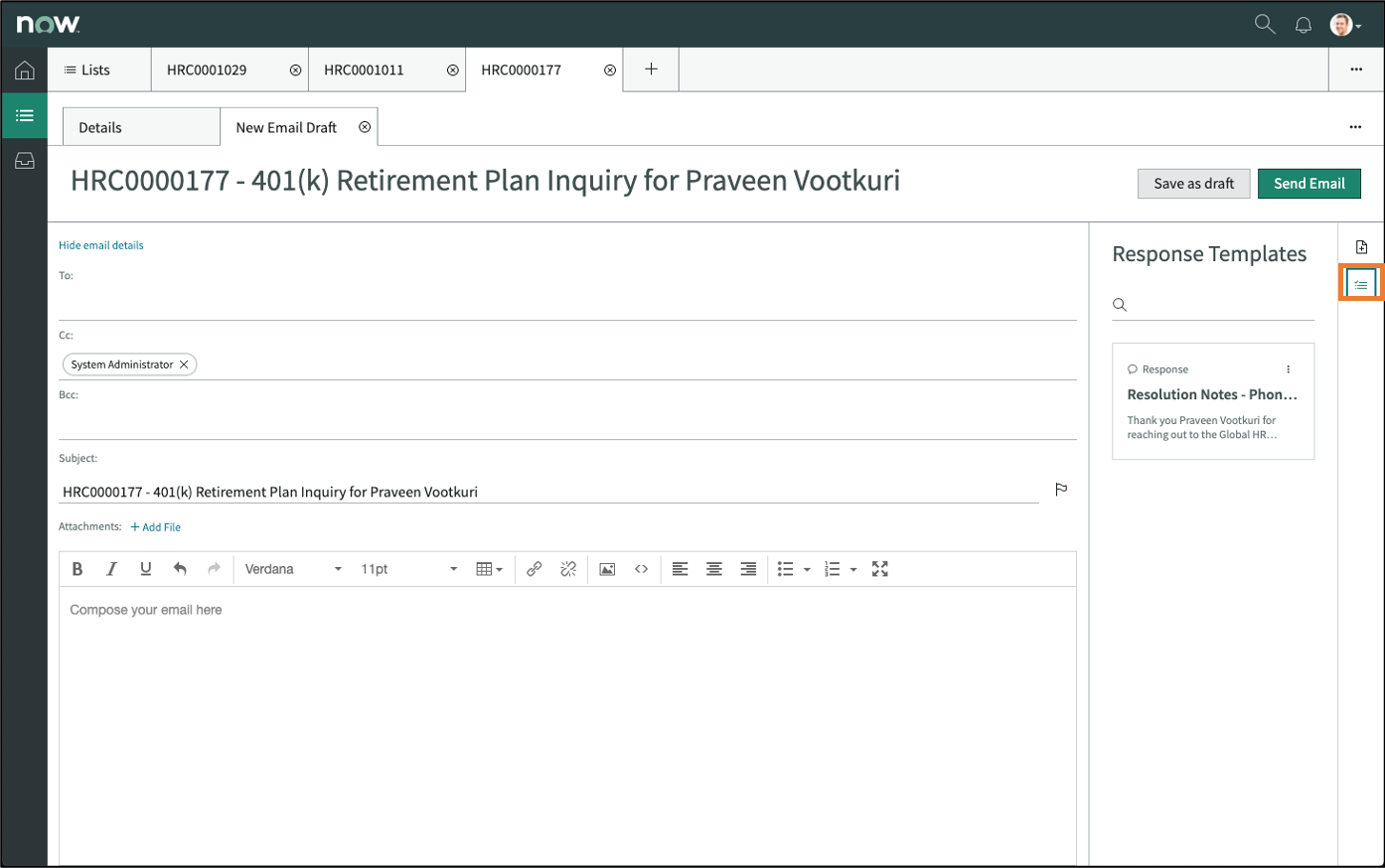Viewport: 1385px width, 868px height.
Task: Open the inbox icon in sidebar
Action: click(24, 161)
